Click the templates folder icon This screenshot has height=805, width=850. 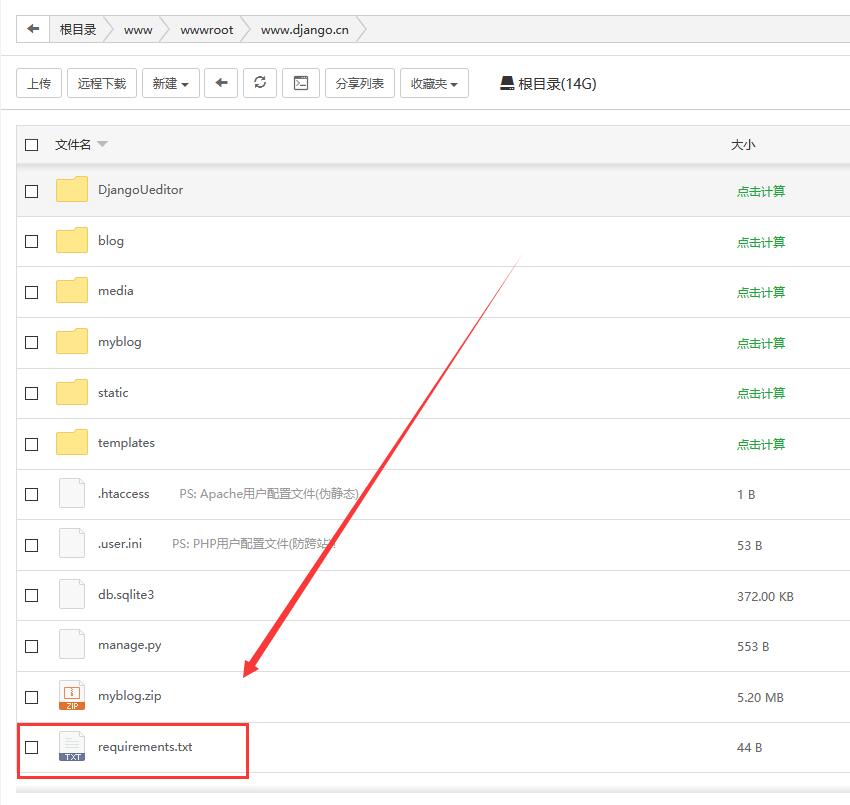pyautogui.click(x=72, y=443)
